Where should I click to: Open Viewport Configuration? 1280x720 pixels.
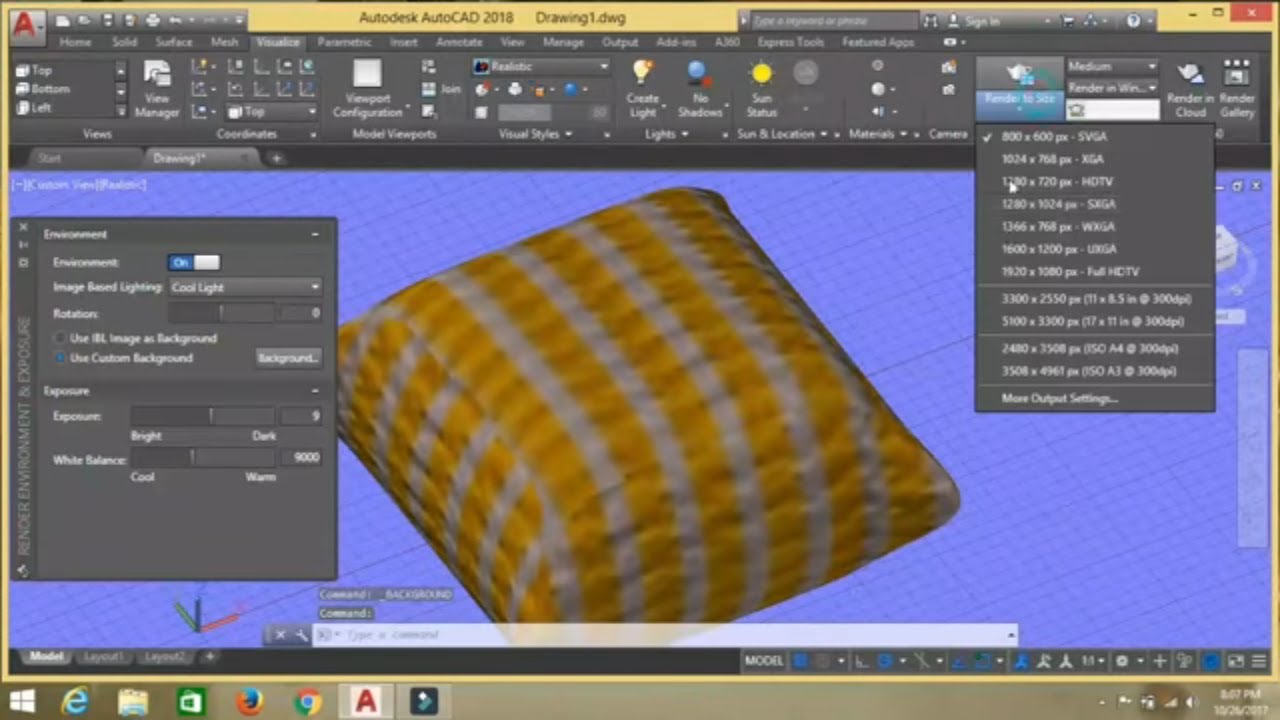click(x=367, y=88)
